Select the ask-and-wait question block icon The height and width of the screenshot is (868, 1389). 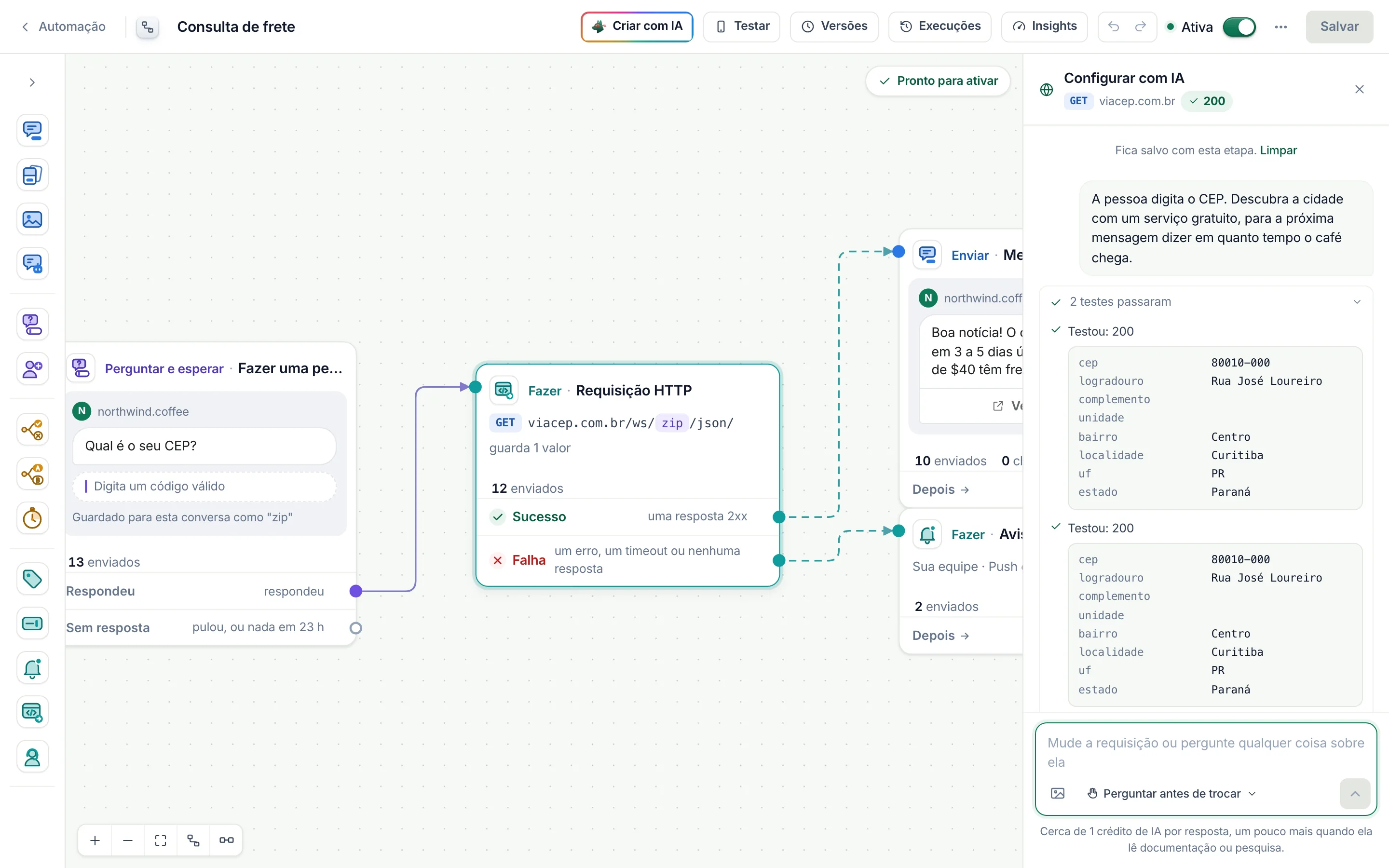32,325
